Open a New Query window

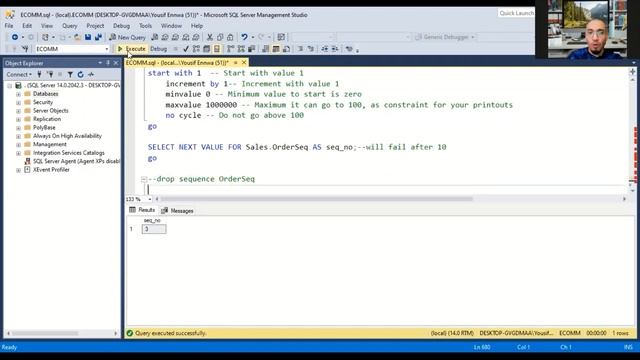coord(127,37)
